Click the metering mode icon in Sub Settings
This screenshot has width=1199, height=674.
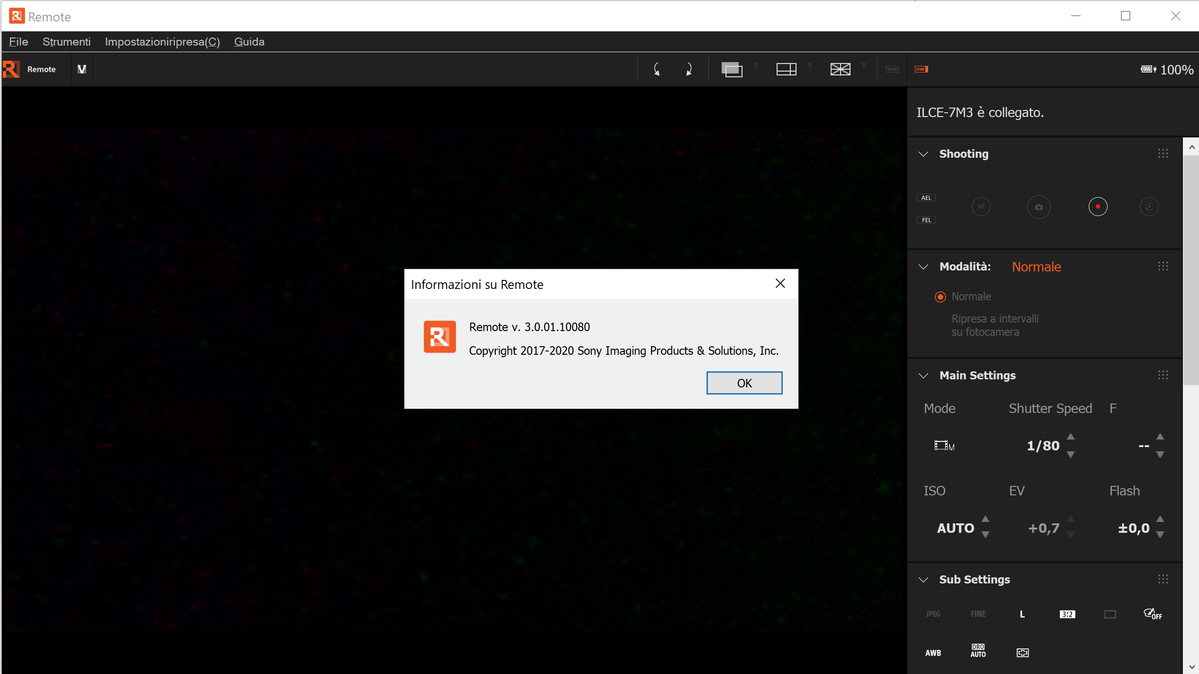pyautogui.click(x=1022, y=652)
